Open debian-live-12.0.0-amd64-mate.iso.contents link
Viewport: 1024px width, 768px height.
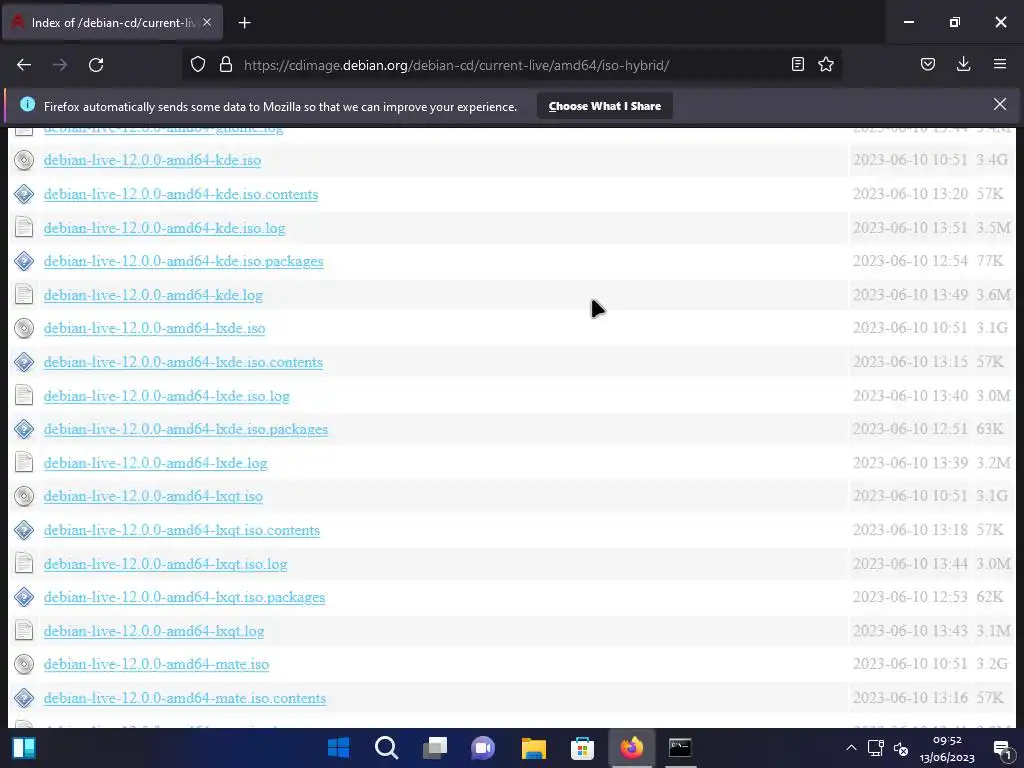[185, 698]
